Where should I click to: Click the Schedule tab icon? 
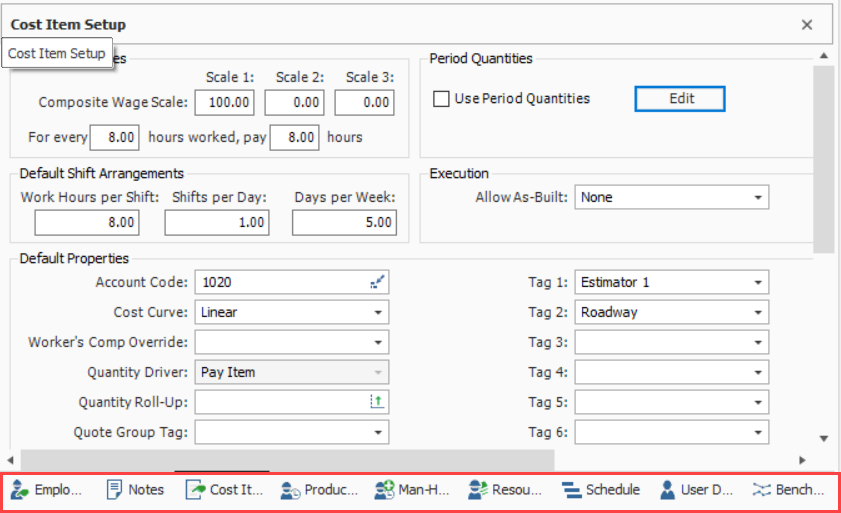(571, 490)
